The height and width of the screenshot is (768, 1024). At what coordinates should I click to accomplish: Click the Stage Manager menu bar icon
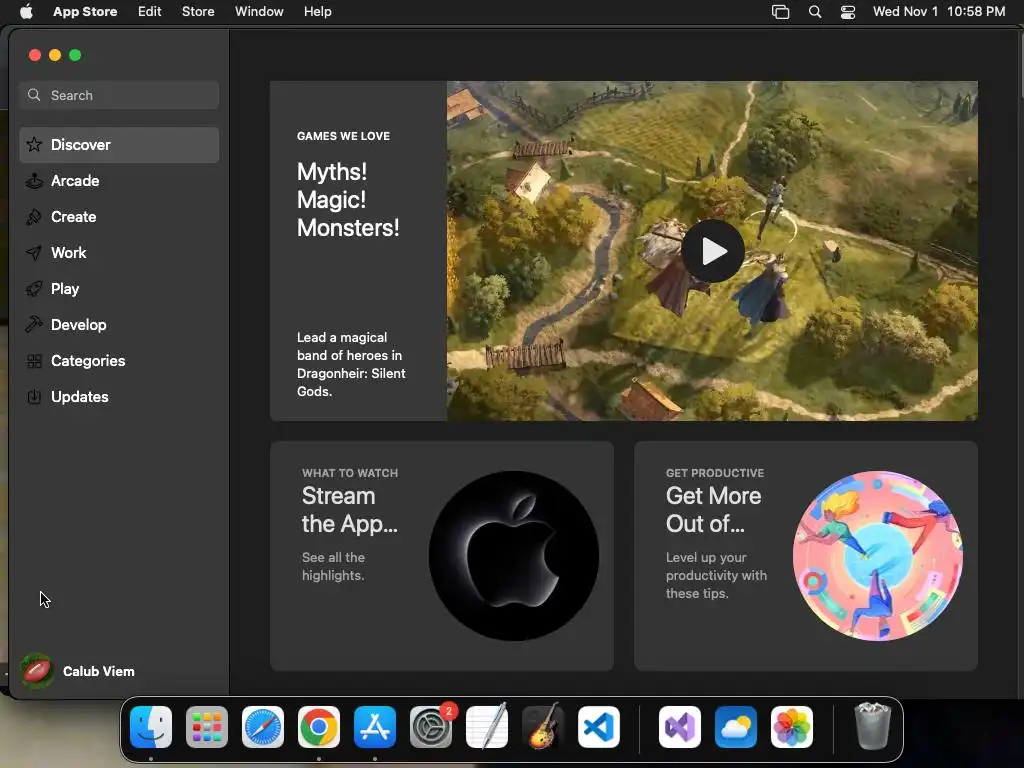point(780,12)
